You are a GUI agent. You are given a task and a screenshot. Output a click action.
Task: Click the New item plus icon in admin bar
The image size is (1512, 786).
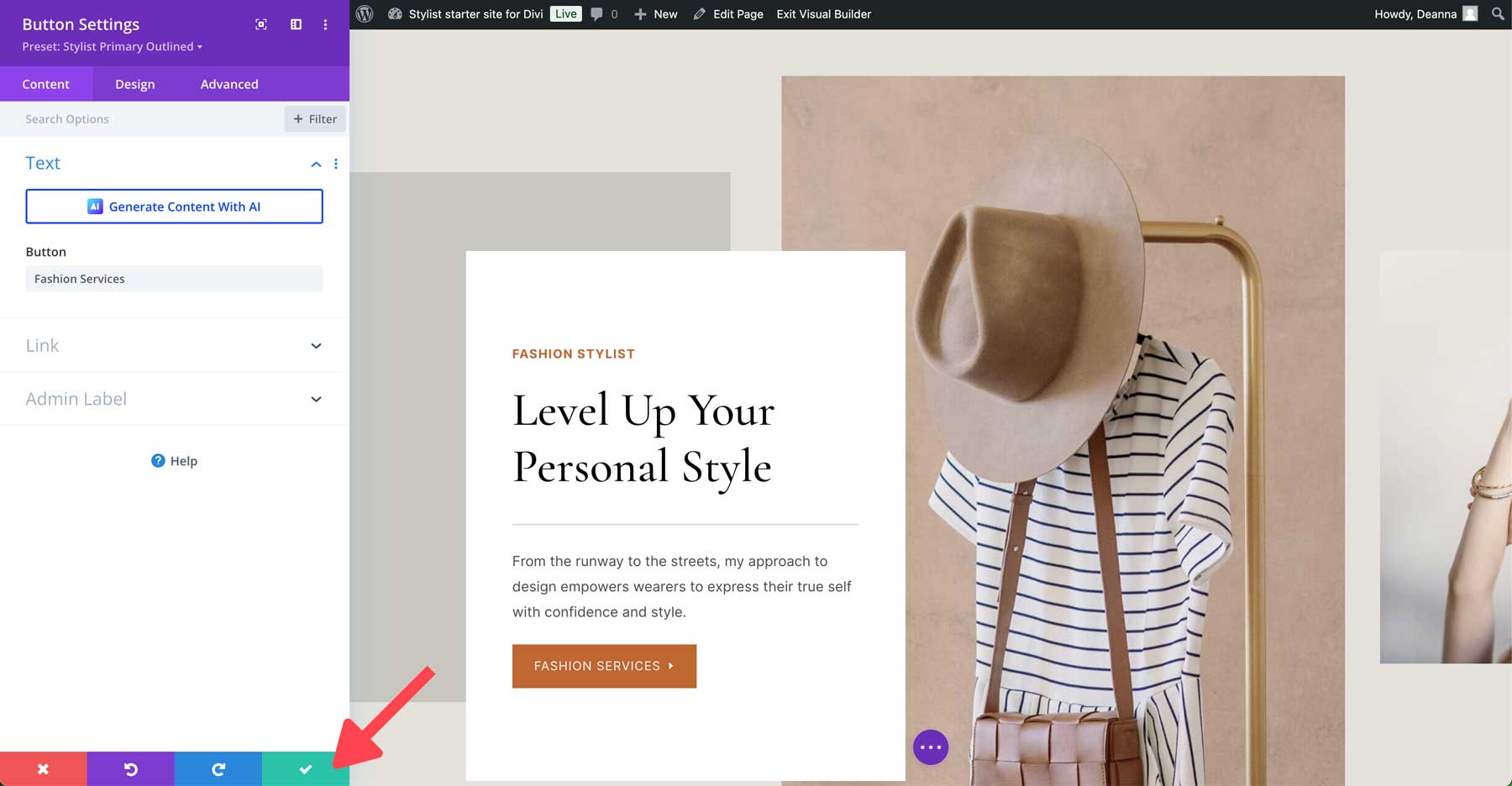pyautogui.click(x=641, y=13)
